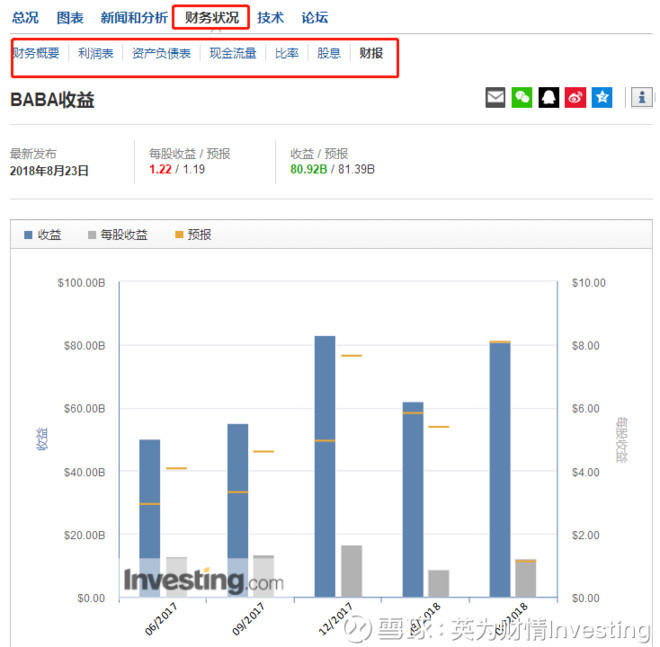Click the 09/2017 x-axis label

tap(248, 619)
